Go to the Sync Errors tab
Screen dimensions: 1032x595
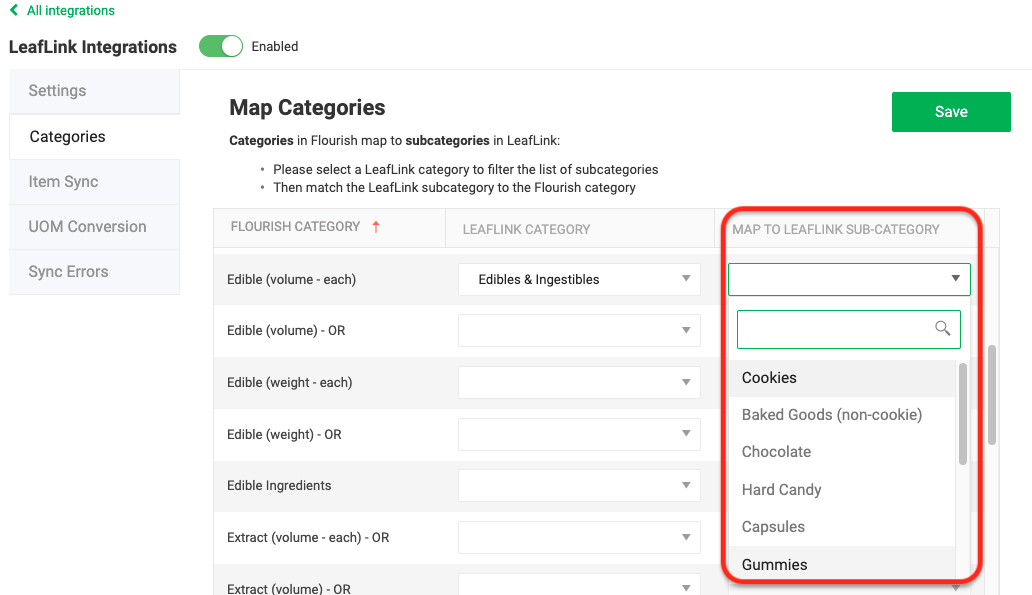tap(94, 272)
